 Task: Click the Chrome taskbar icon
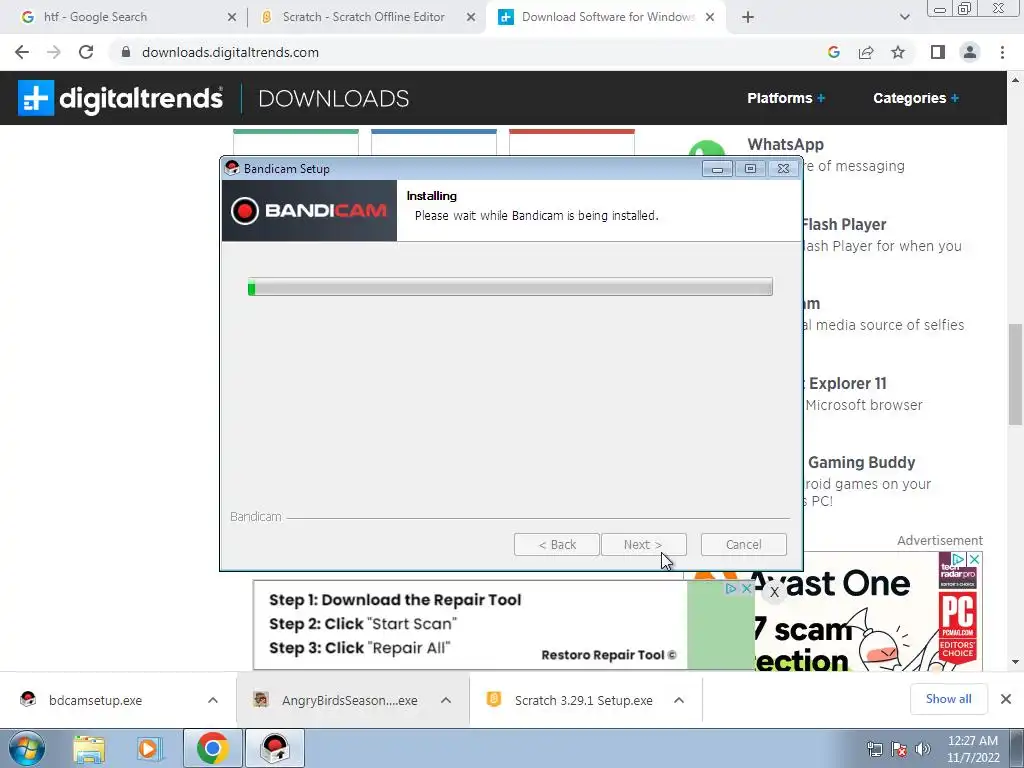pyautogui.click(x=212, y=748)
